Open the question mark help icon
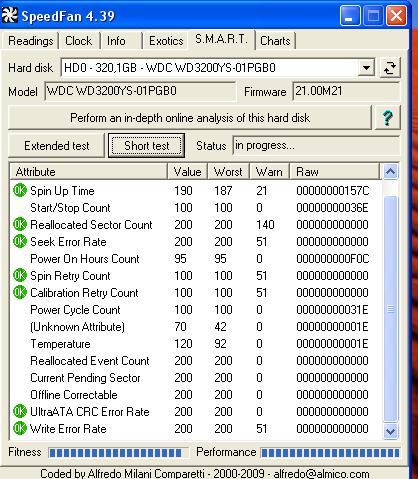 tap(387, 118)
